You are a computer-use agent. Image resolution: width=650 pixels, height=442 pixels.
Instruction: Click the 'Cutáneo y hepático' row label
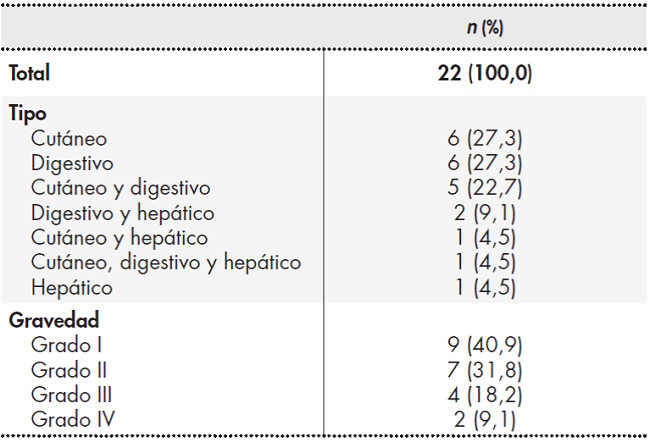119,238
